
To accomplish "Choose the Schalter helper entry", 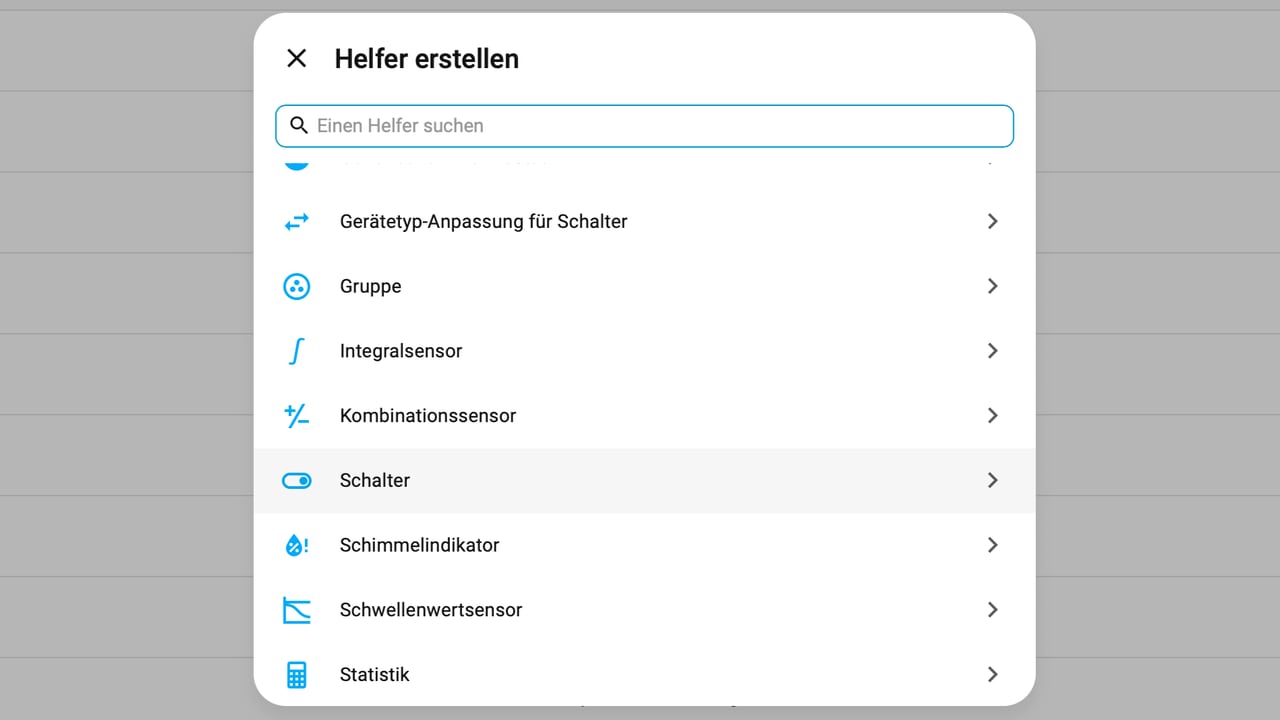I will pyautogui.click(x=375, y=481).
